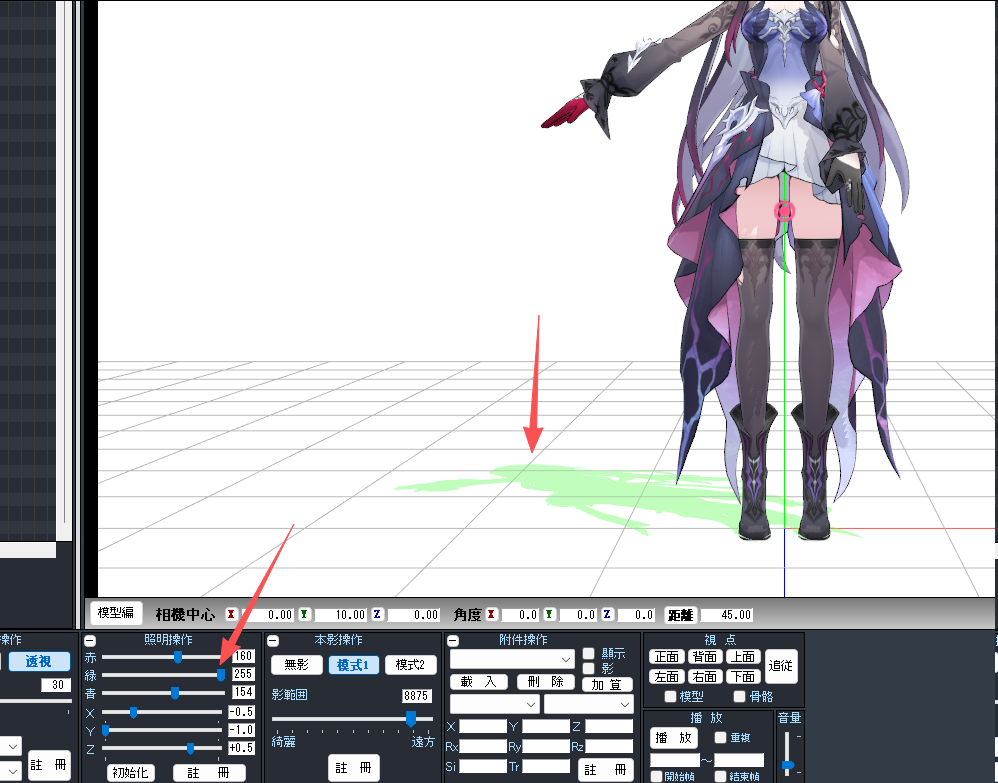
Task: Click the pink bone marker on the model
Action: pyautogui.click(x=784, y=211)
